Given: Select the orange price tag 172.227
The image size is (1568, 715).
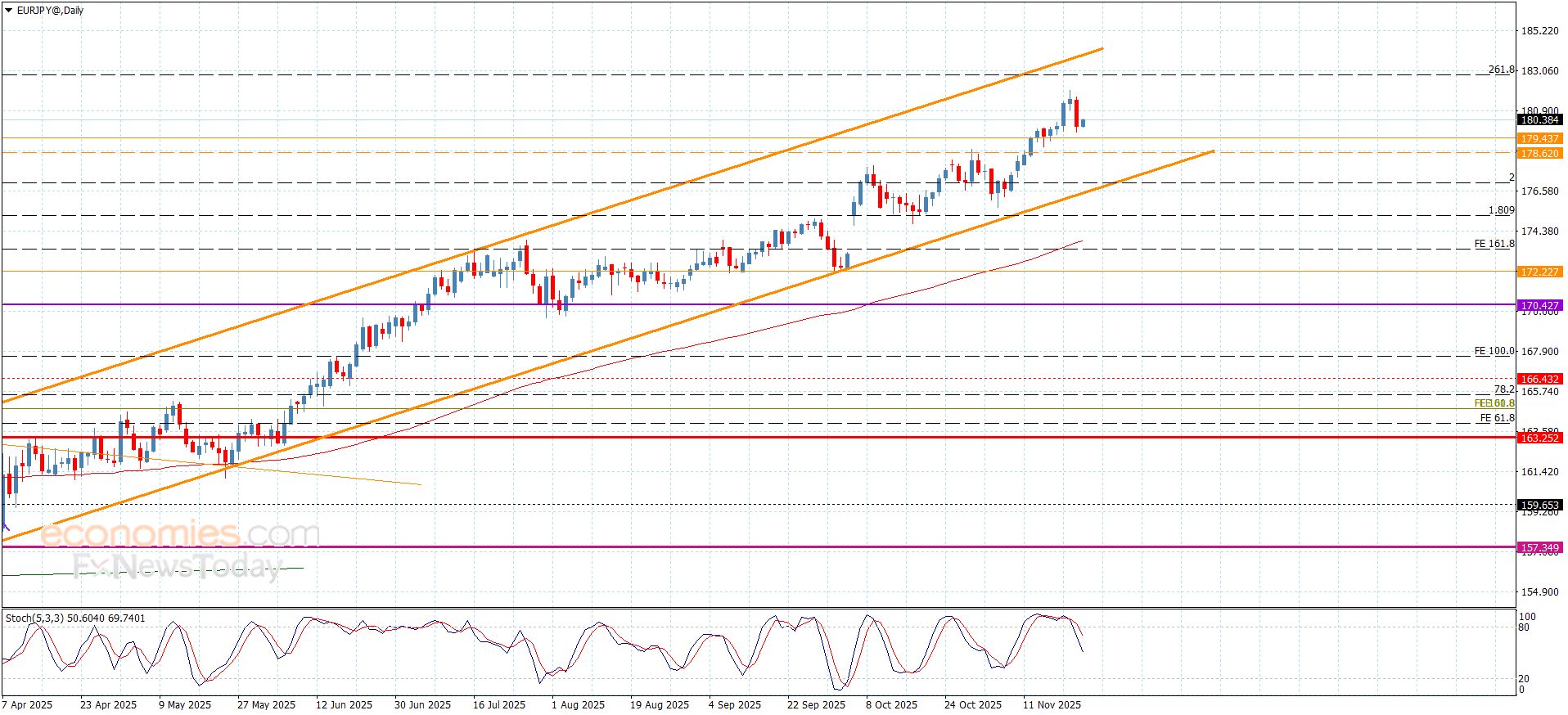Looking at the screenshot, I should tap(1539, 272).
